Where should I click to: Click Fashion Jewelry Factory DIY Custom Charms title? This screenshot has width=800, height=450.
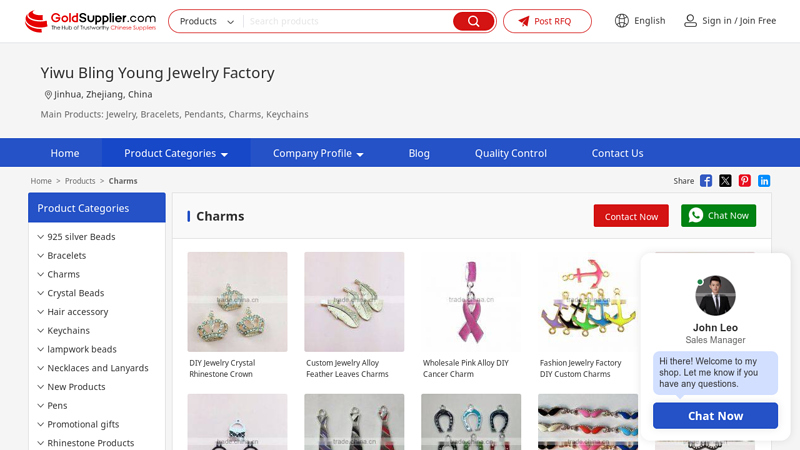point(581,368)
